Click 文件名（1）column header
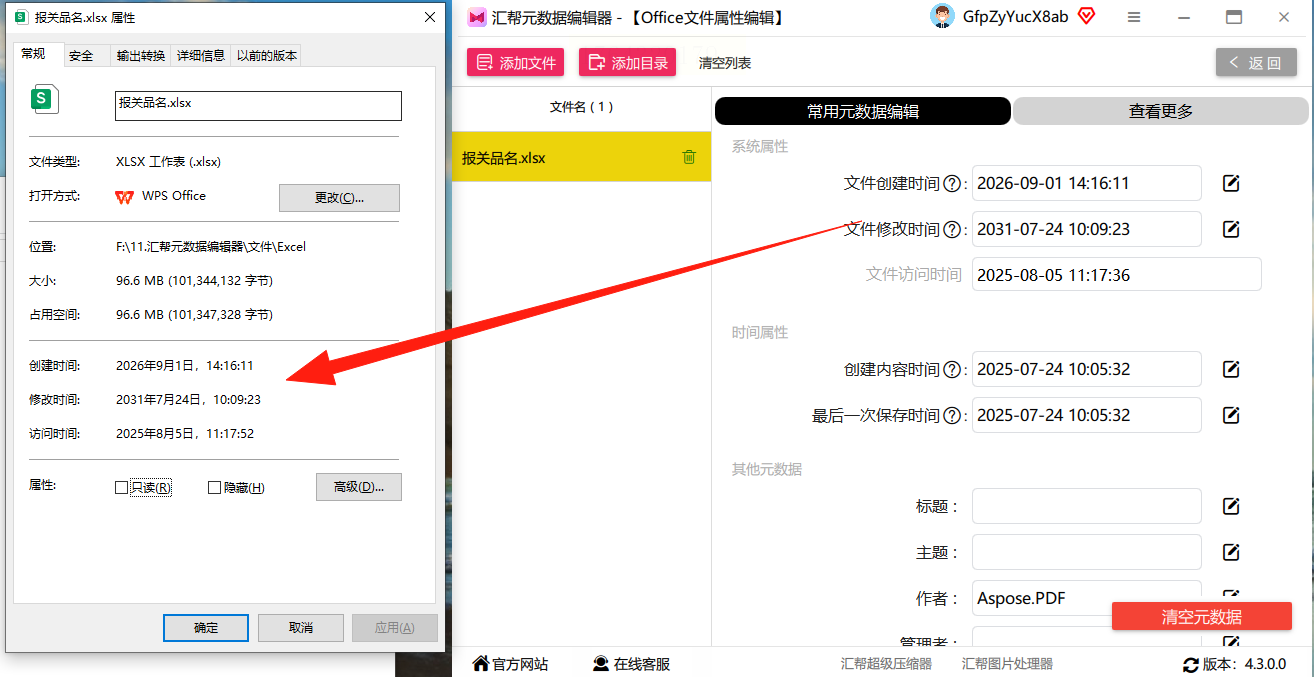 point(581,107)
